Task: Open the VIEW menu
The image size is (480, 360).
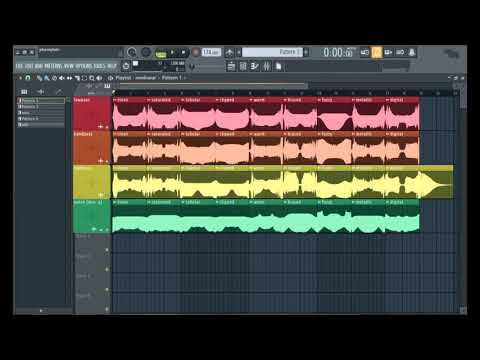Action: [x=69, y=66]
